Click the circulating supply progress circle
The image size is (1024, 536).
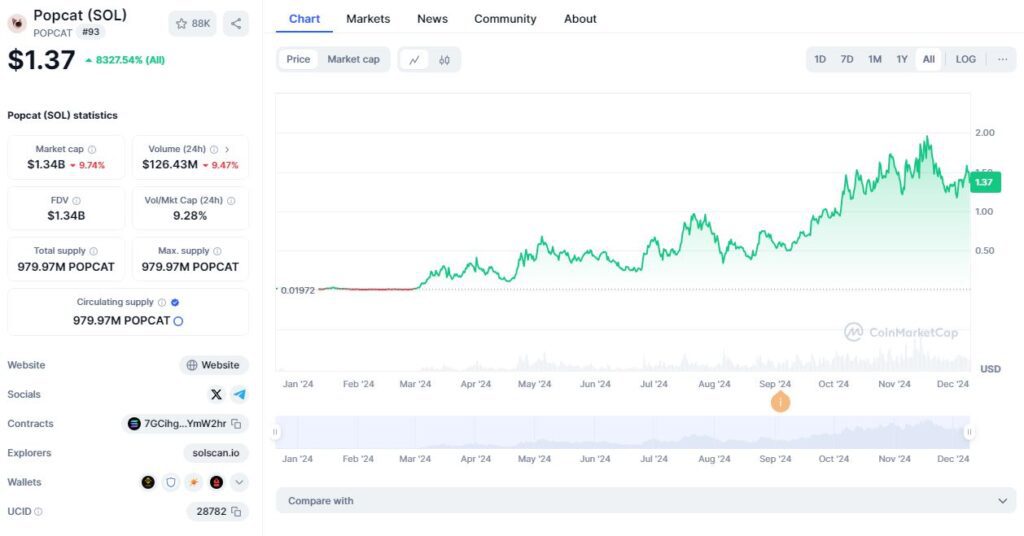[178, 321]
